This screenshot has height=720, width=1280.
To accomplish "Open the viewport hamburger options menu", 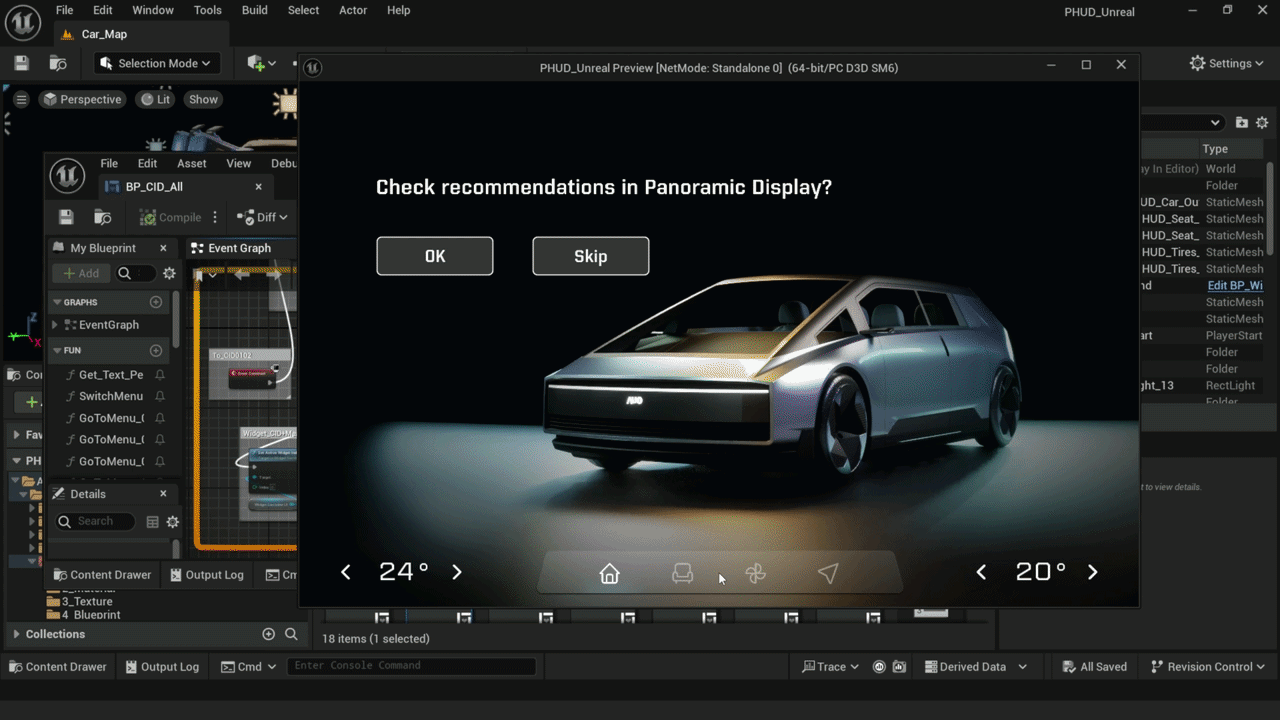I will click(x=21, y=99).
